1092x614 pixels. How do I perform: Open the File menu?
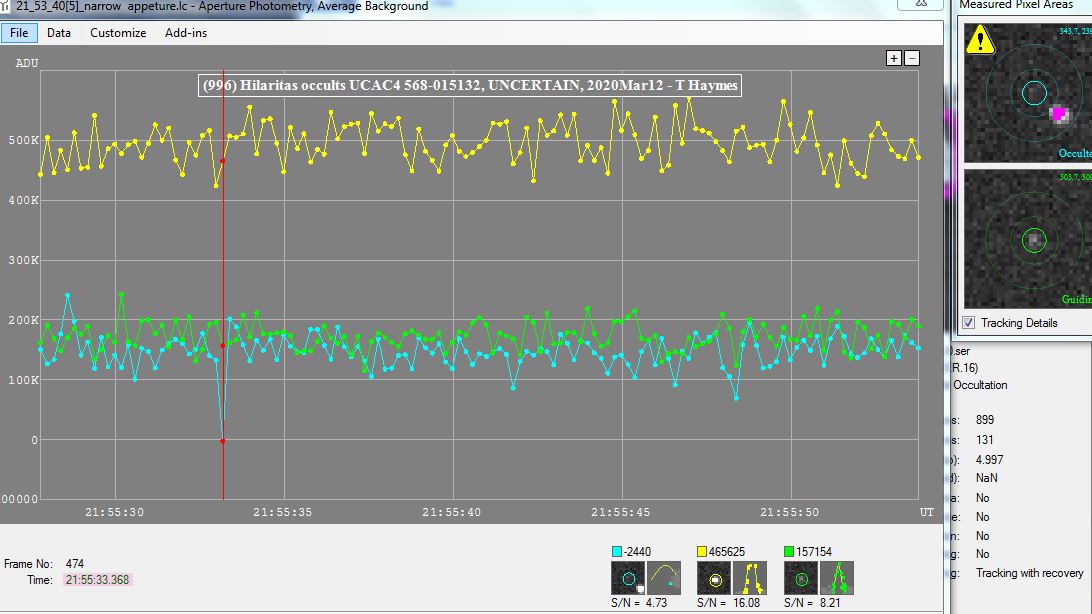19,33
